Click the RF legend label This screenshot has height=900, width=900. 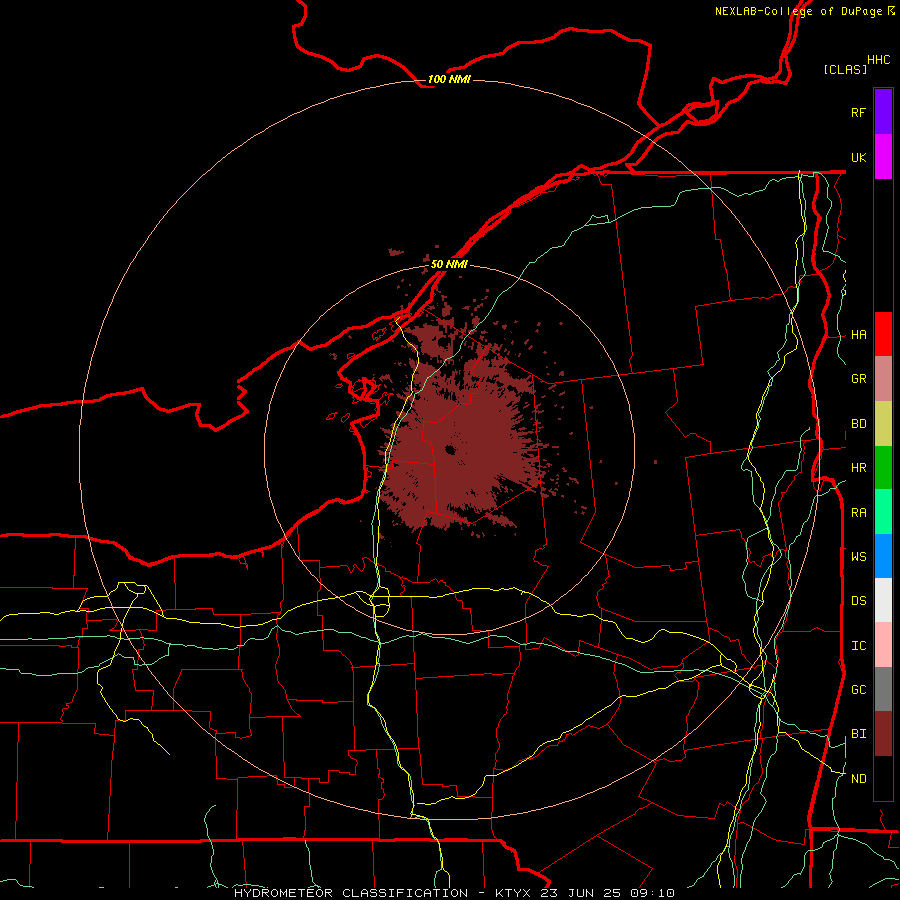pyautogui.click(x=859, y=112)
